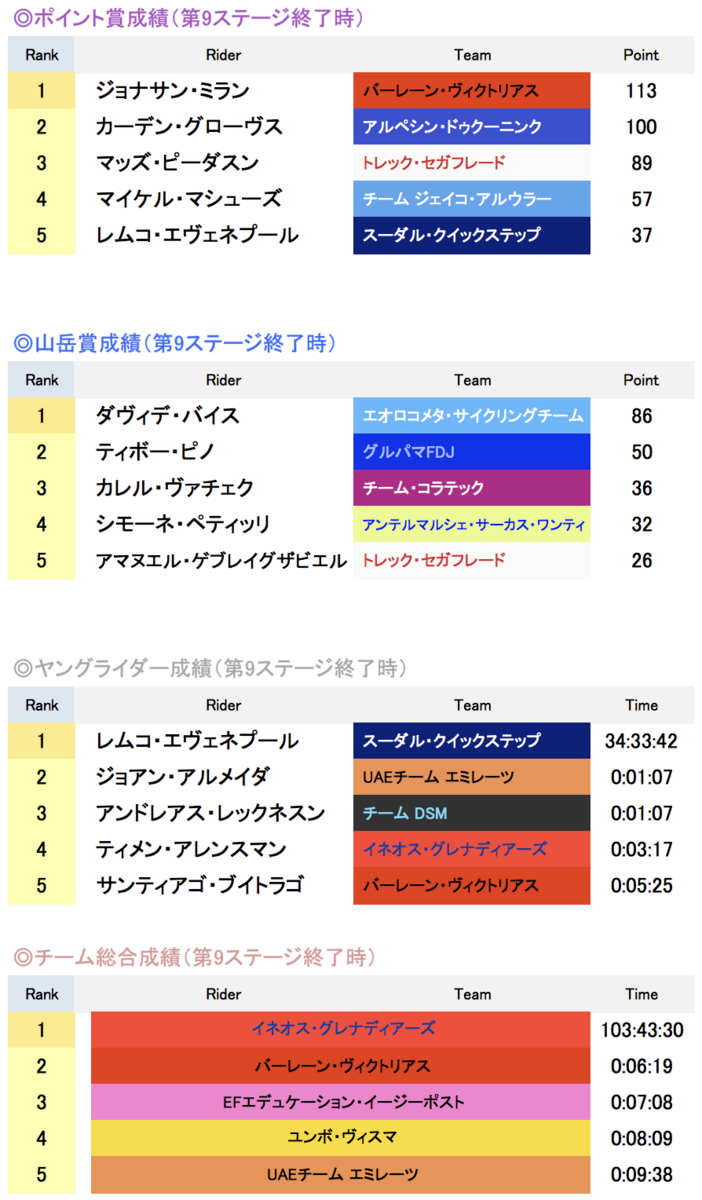Image resolution: width=702 pixels, height=1200 pixels.
Task: Click team cell チーム・コラテック
Action: point(472,488)
